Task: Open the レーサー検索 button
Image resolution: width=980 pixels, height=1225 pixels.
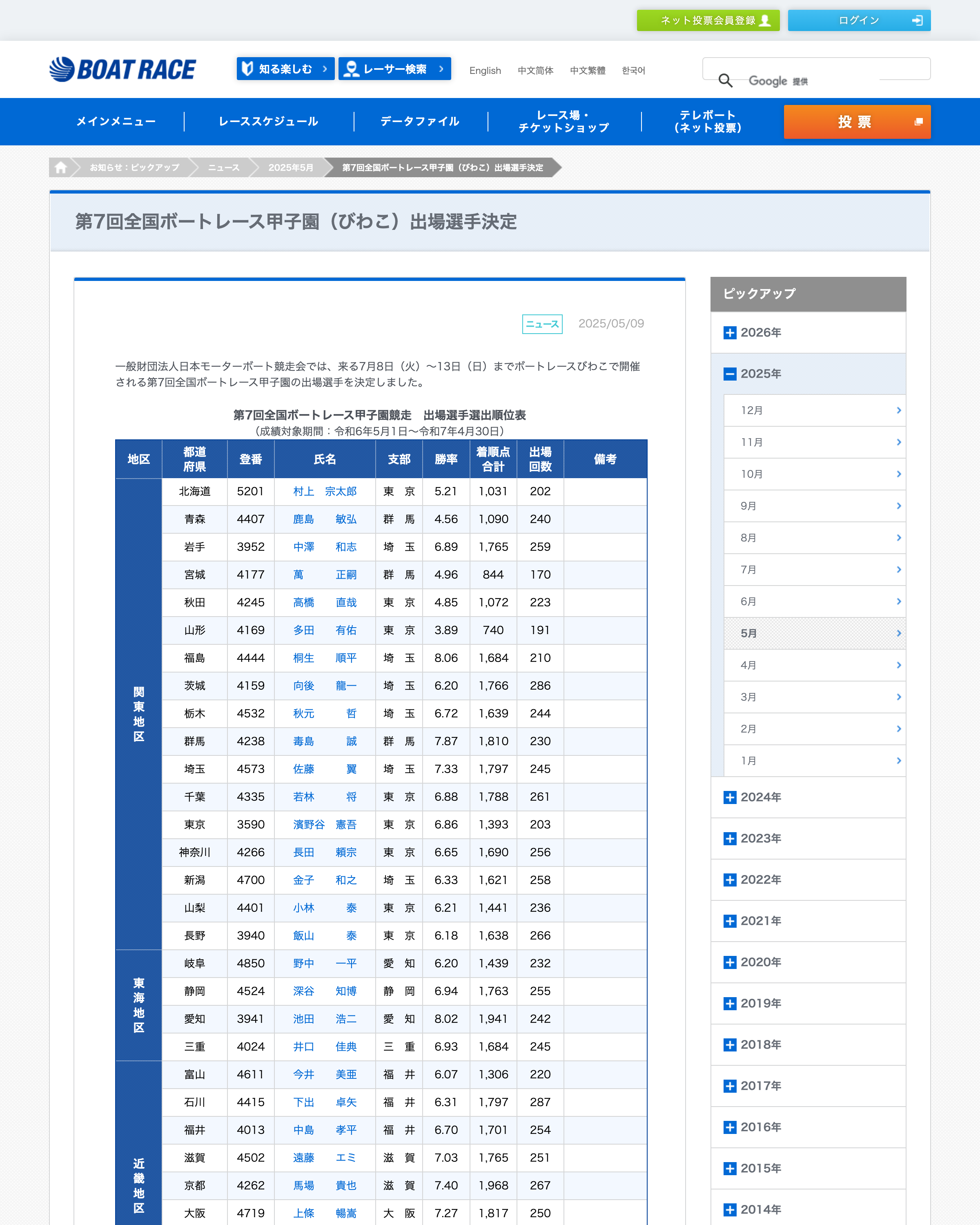Action: coord(394,69)
